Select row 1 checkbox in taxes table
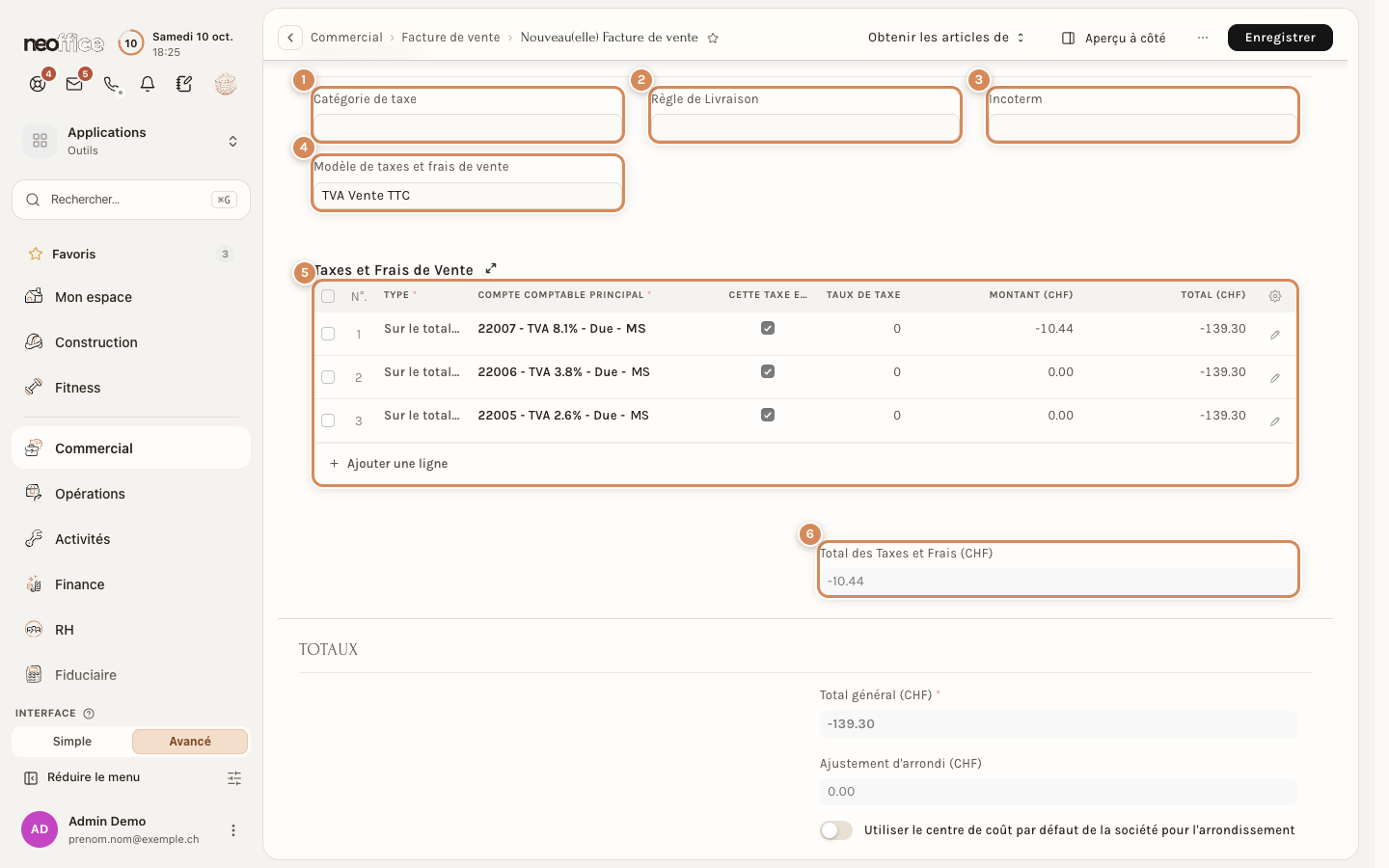1389x868 pixels. point(328,334)
